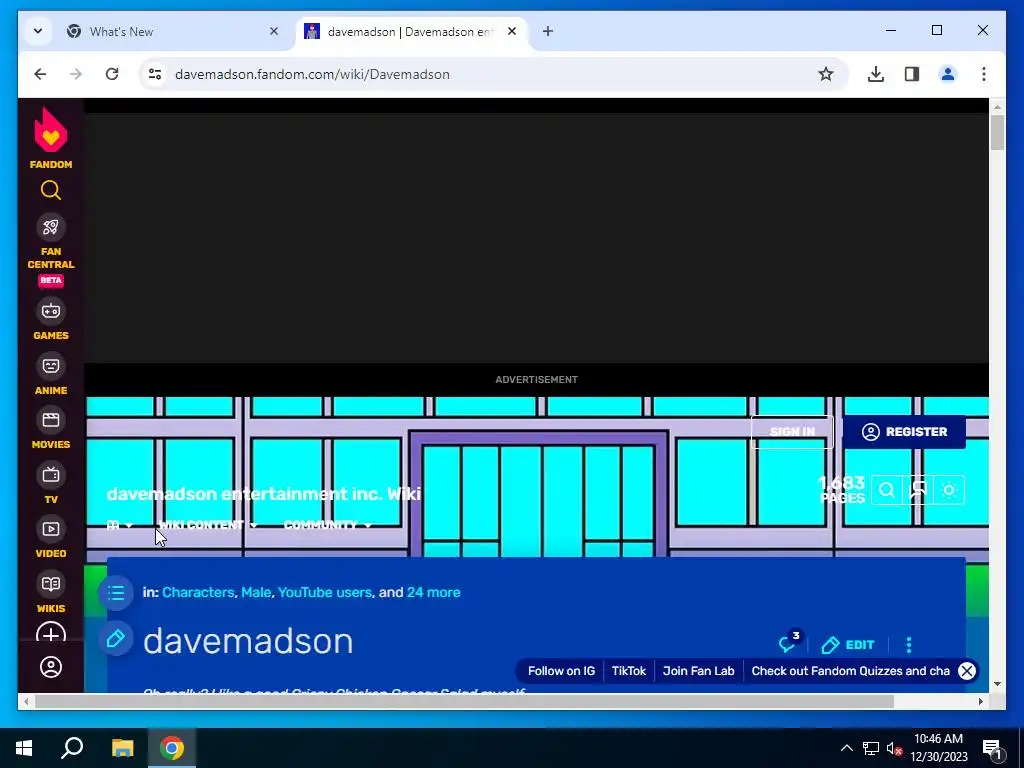Open the Fandom home logo
The width and height of the screenshot is (1024, 768).
(51, 138)
